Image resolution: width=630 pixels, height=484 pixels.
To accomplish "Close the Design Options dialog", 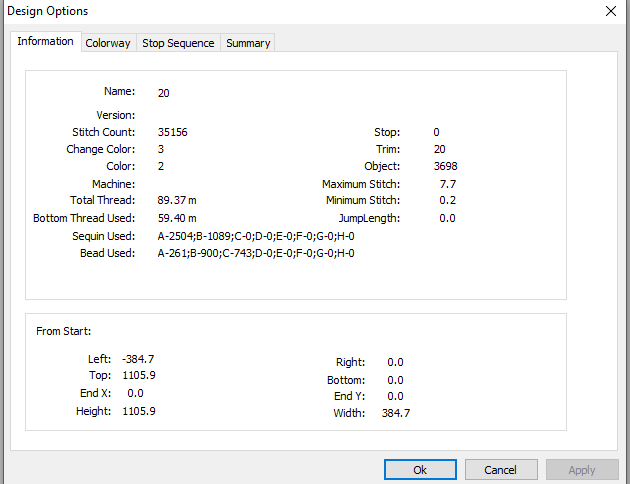I will (x=611, y=11).
